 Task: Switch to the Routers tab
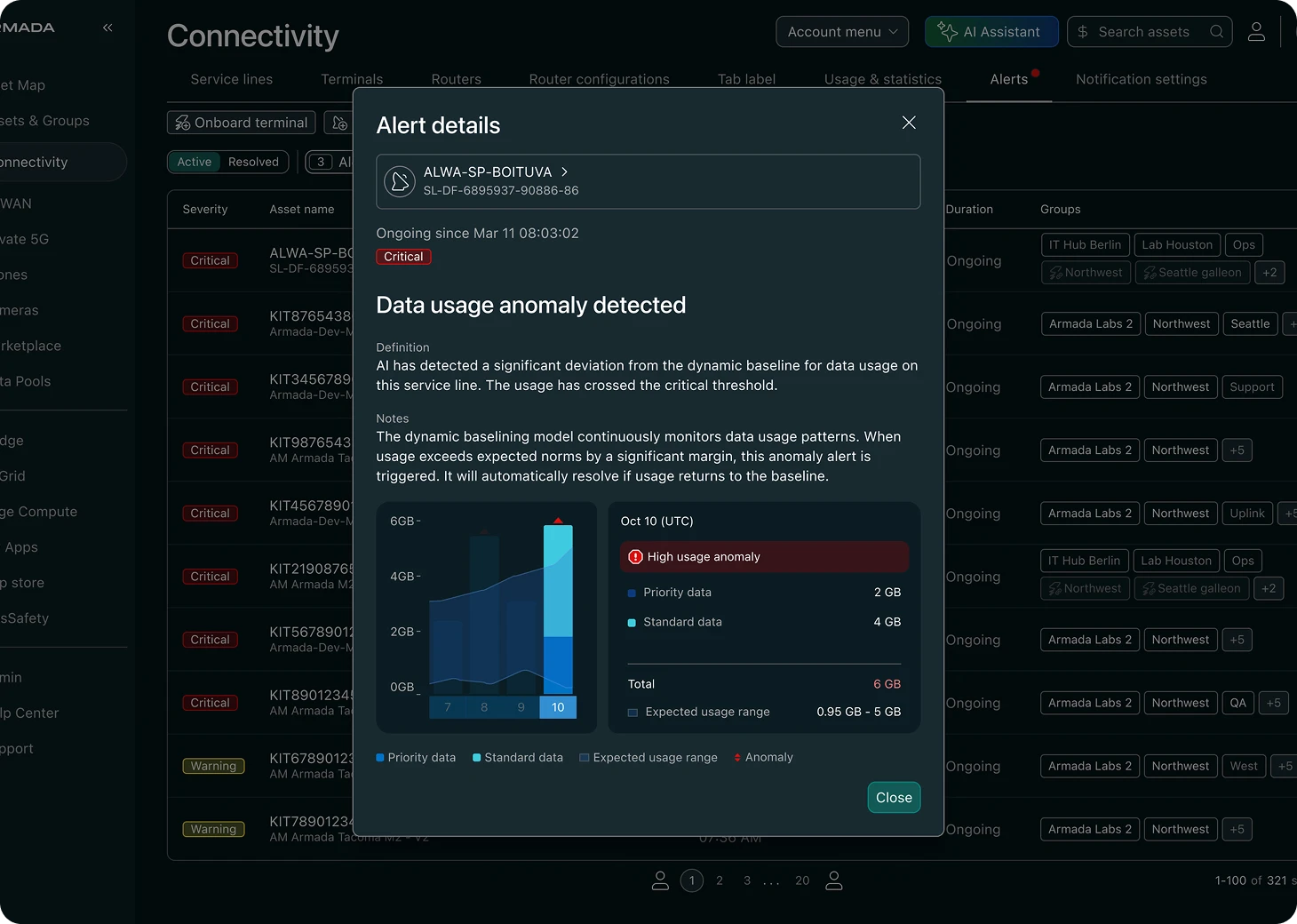456,79
